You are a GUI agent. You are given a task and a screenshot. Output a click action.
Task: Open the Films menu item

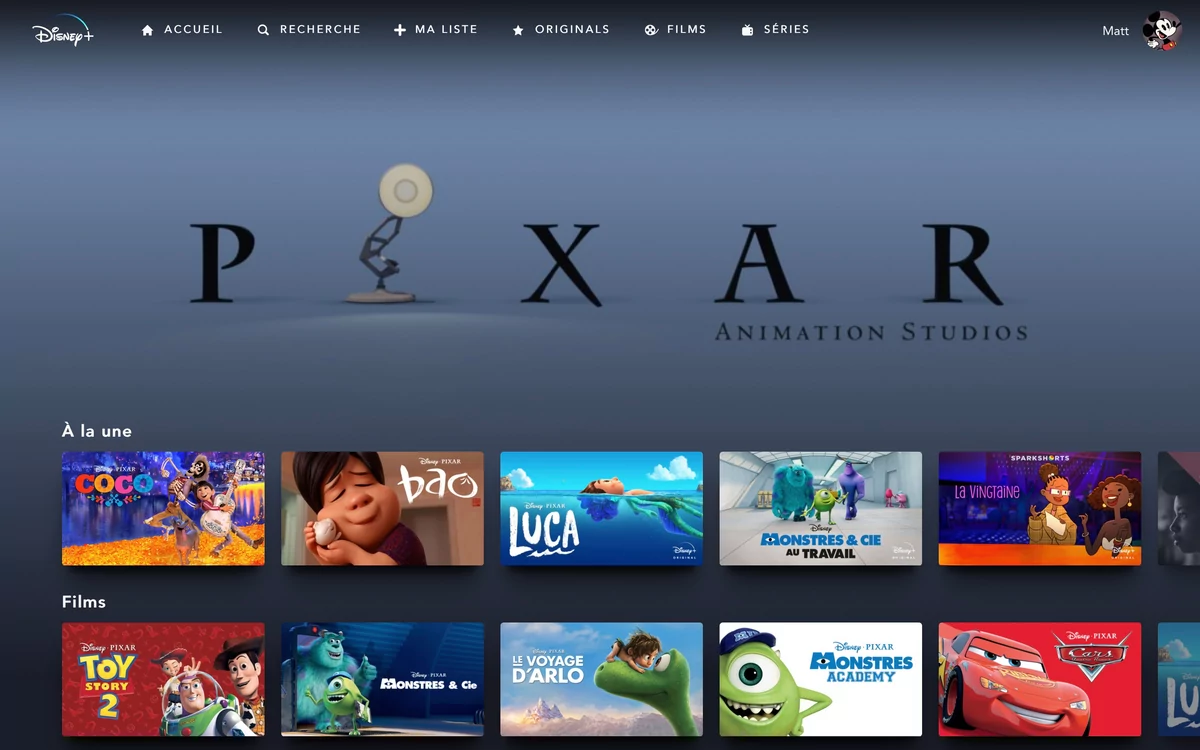coord(687,30)
